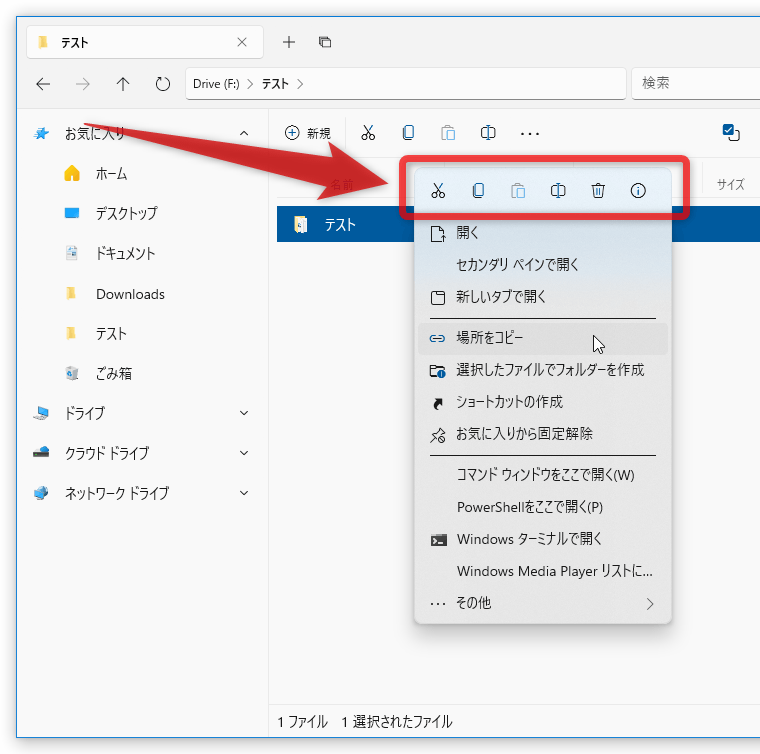Viewport: 760px width, 754px height.
Task: Choose お気に入りから固定解除 in the menu
Action: (543, 434)
